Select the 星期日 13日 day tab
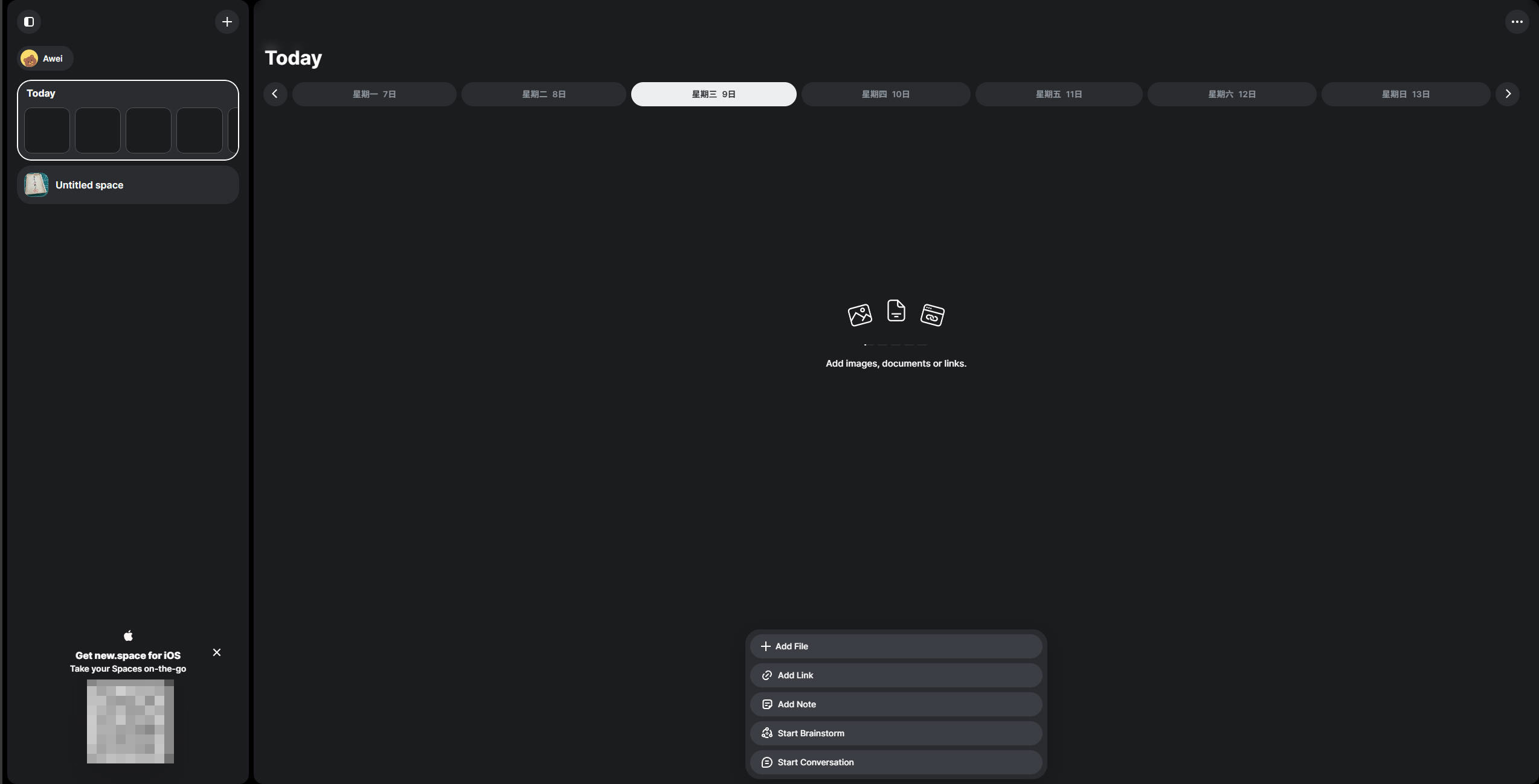1539x784 pixels. coord(1406,94)
